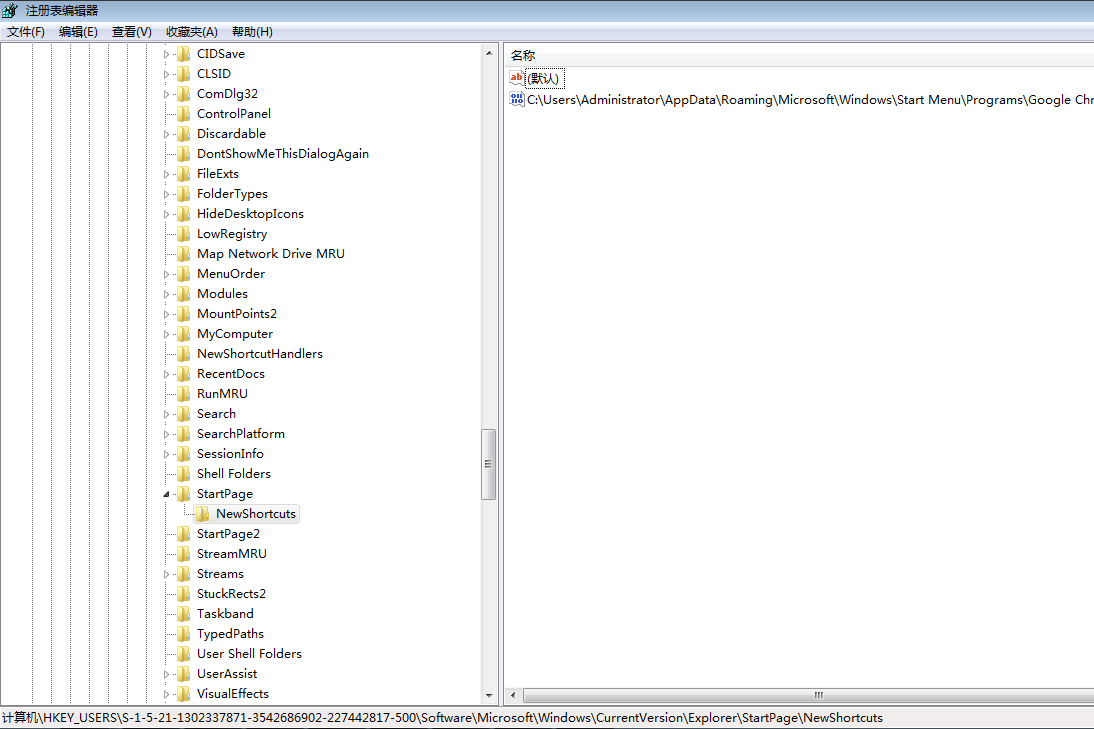Click the Search folder icon
This screenshot has width=1094, height=729.
point(183,414)
